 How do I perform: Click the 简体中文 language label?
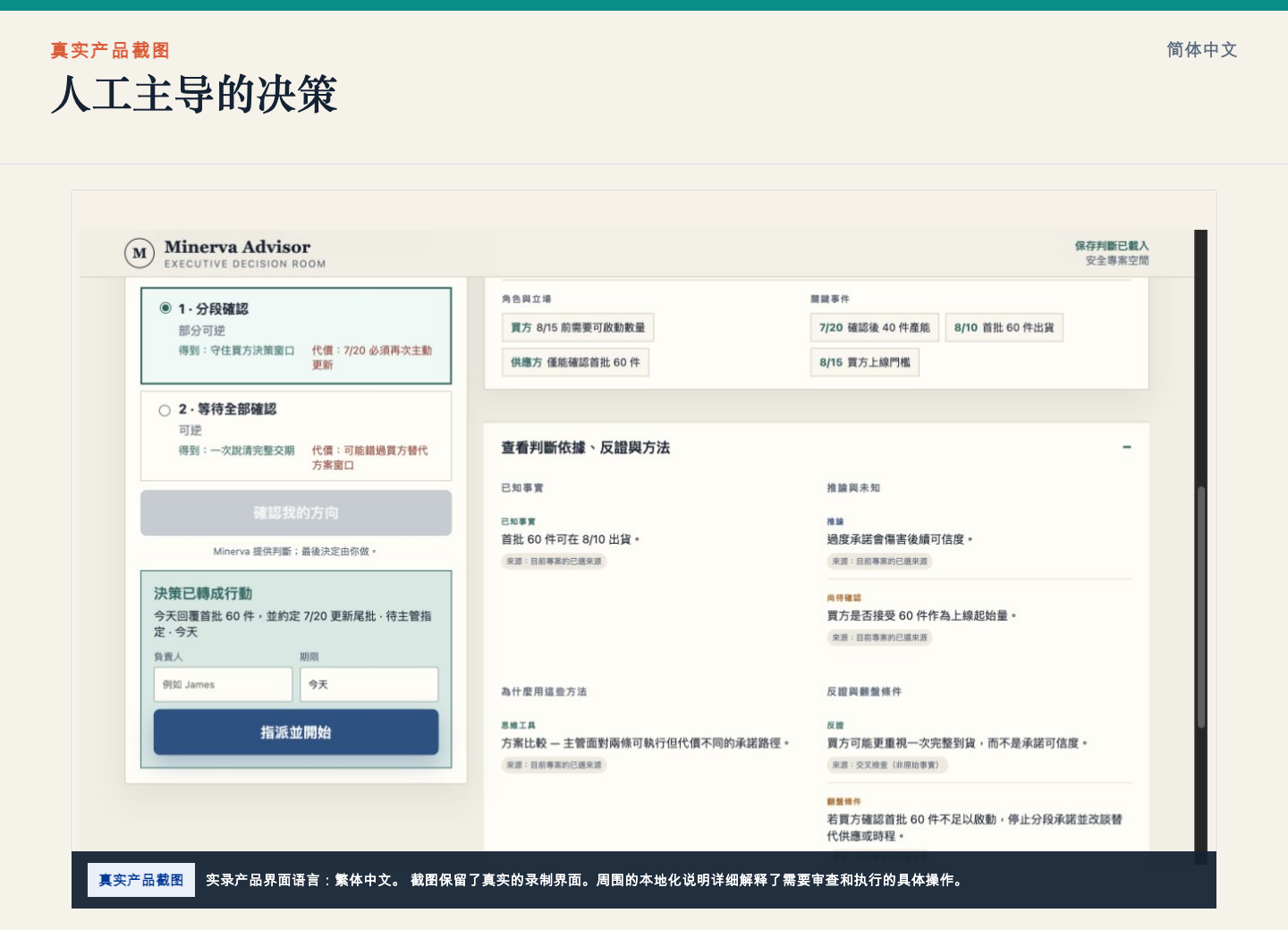click(1201, 50)
